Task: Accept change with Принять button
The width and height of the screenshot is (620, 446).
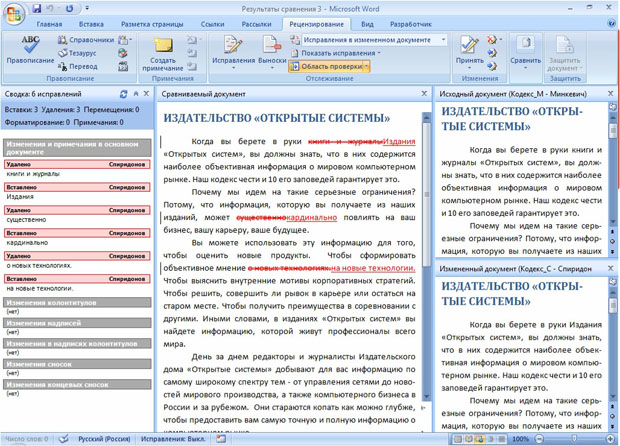Action: (x=469, y=53)
